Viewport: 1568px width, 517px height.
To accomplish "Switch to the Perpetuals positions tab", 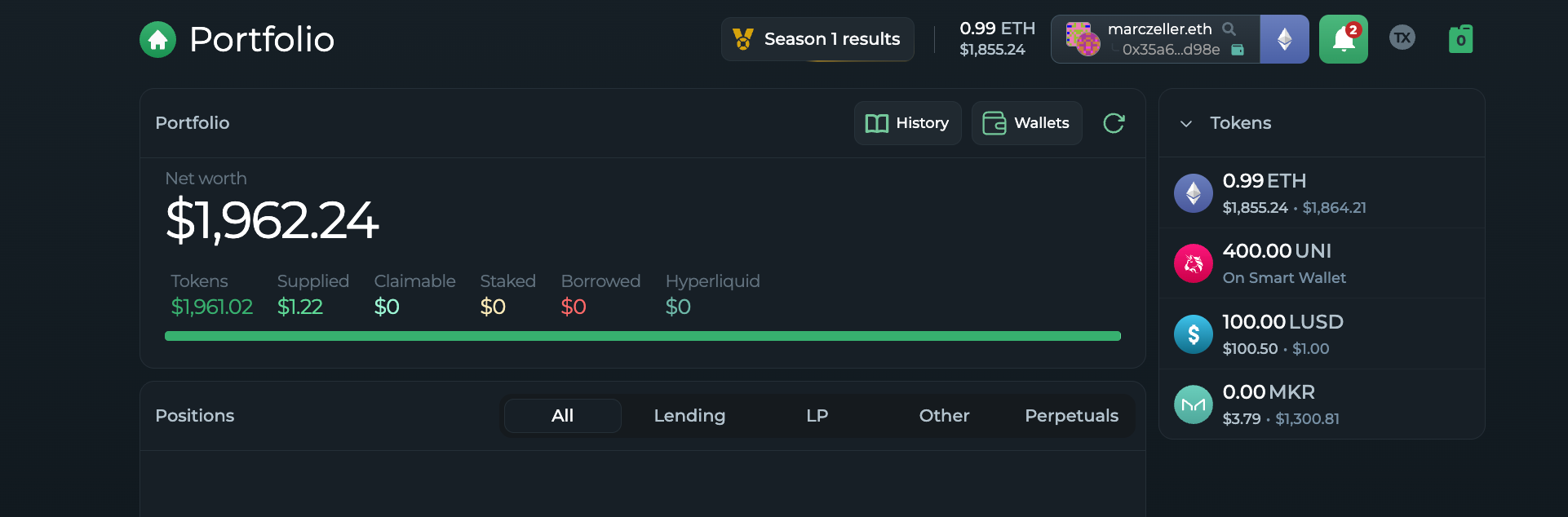I will [1071, 416].
